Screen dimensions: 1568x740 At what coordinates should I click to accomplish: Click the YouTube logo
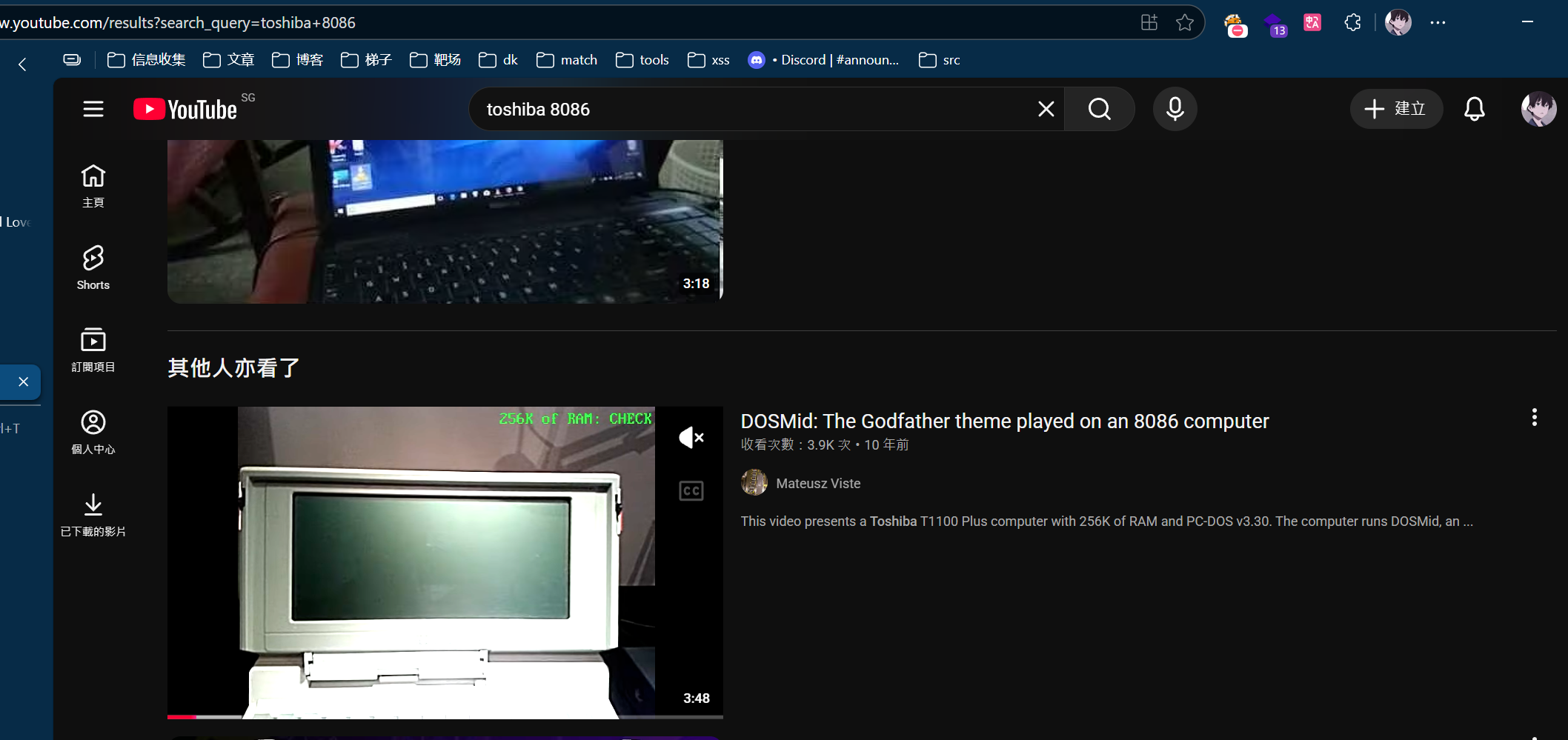pos(185,110)
